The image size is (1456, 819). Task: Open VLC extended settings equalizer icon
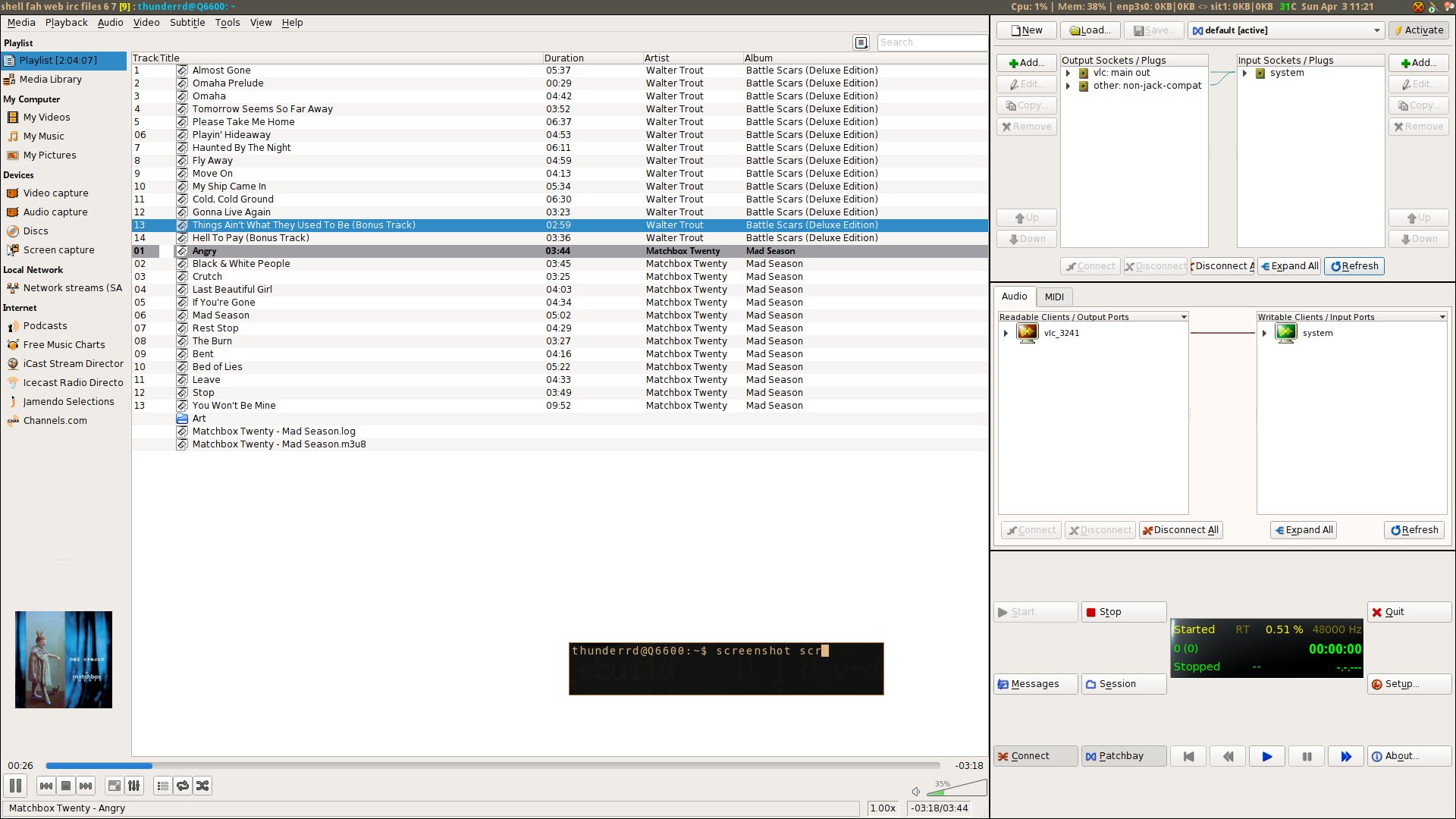[x=134, y=786]
